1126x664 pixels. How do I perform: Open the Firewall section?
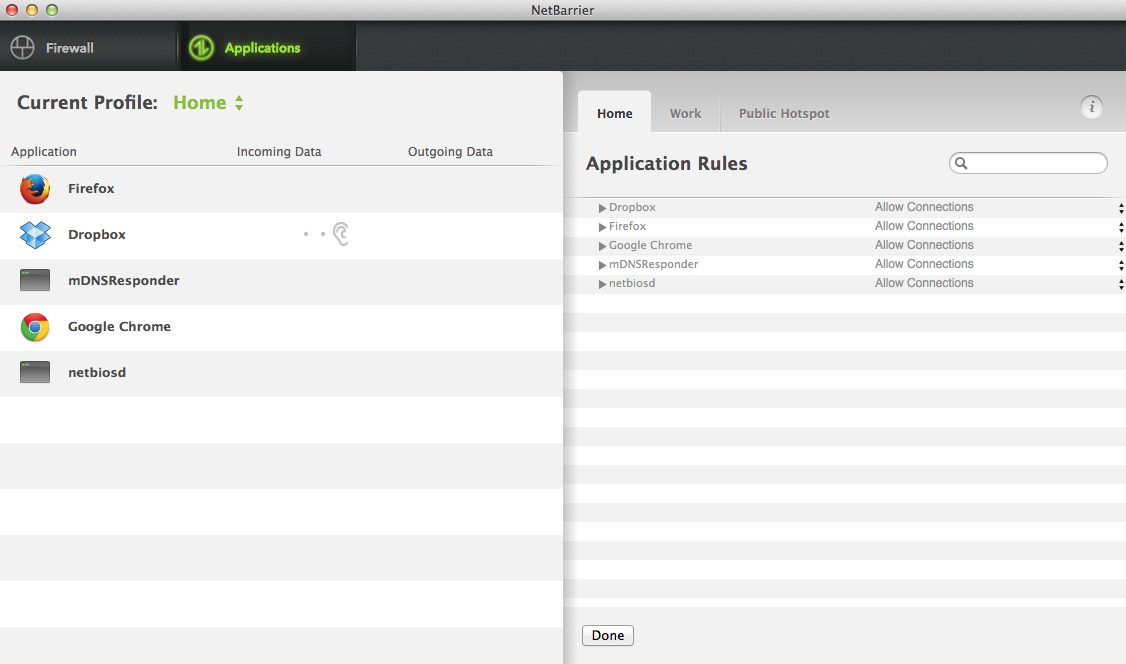88,47
